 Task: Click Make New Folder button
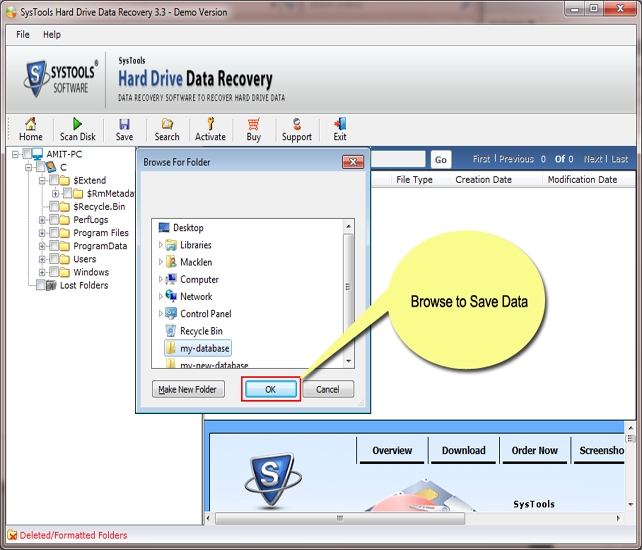click(188, 389)
